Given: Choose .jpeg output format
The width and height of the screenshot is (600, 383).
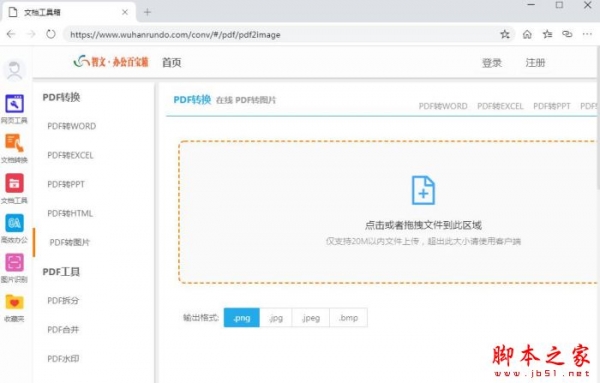Looking at the screenshot, I should pyautogui.click(x=311, y=318).
